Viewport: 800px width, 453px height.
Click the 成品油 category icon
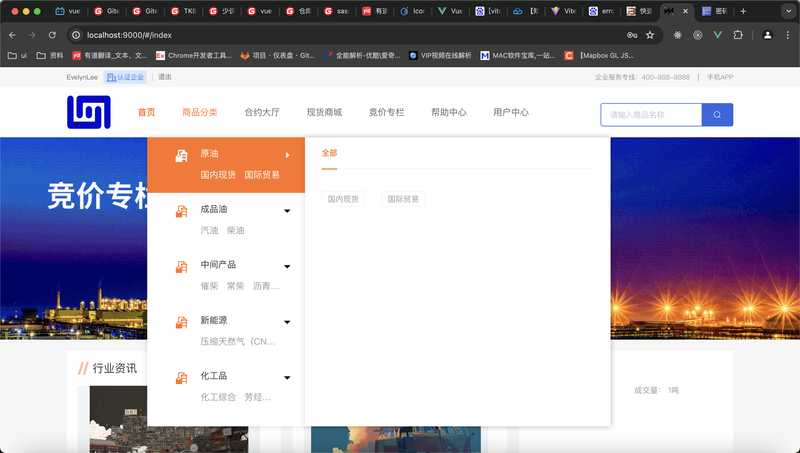point(181,211)
